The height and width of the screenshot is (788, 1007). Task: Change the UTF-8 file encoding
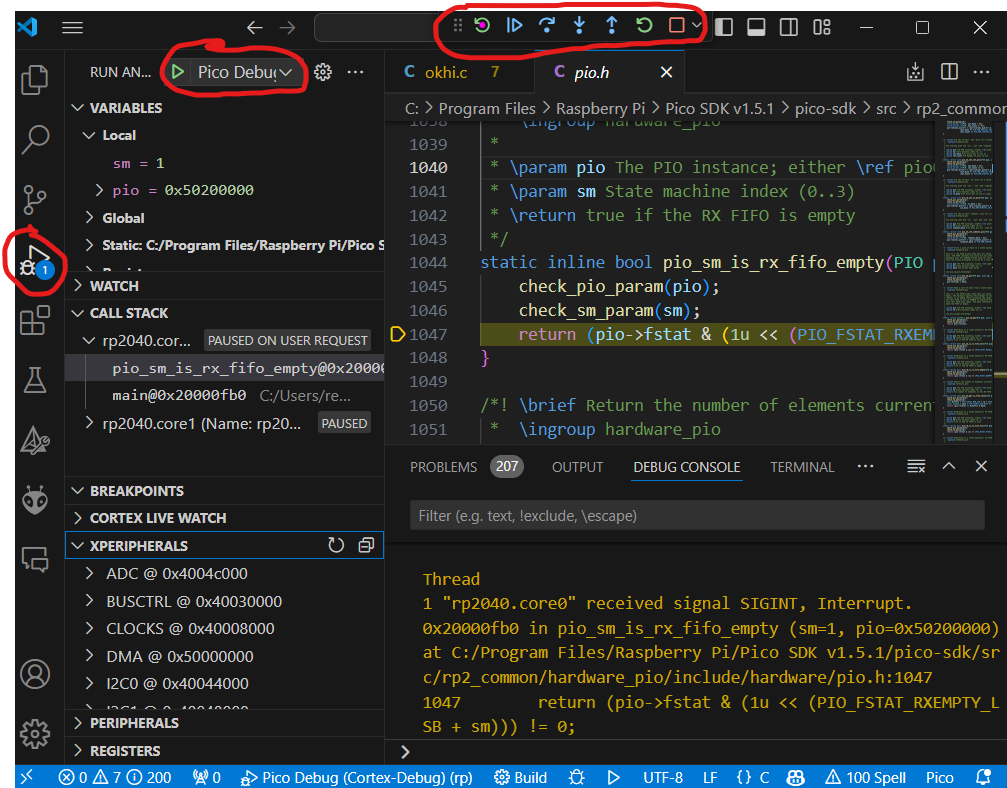[663, 778]
